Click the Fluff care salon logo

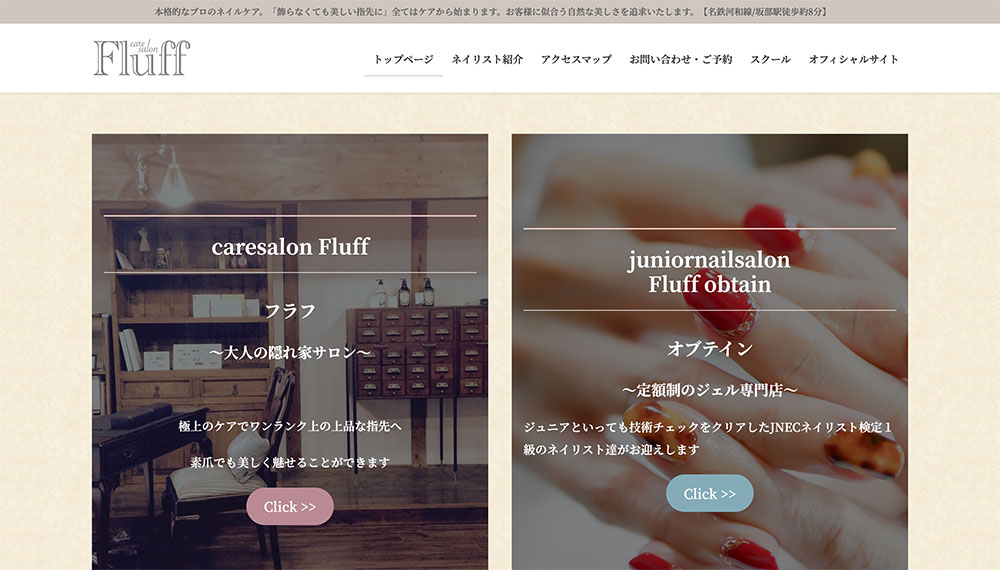[x=142, y=58]
